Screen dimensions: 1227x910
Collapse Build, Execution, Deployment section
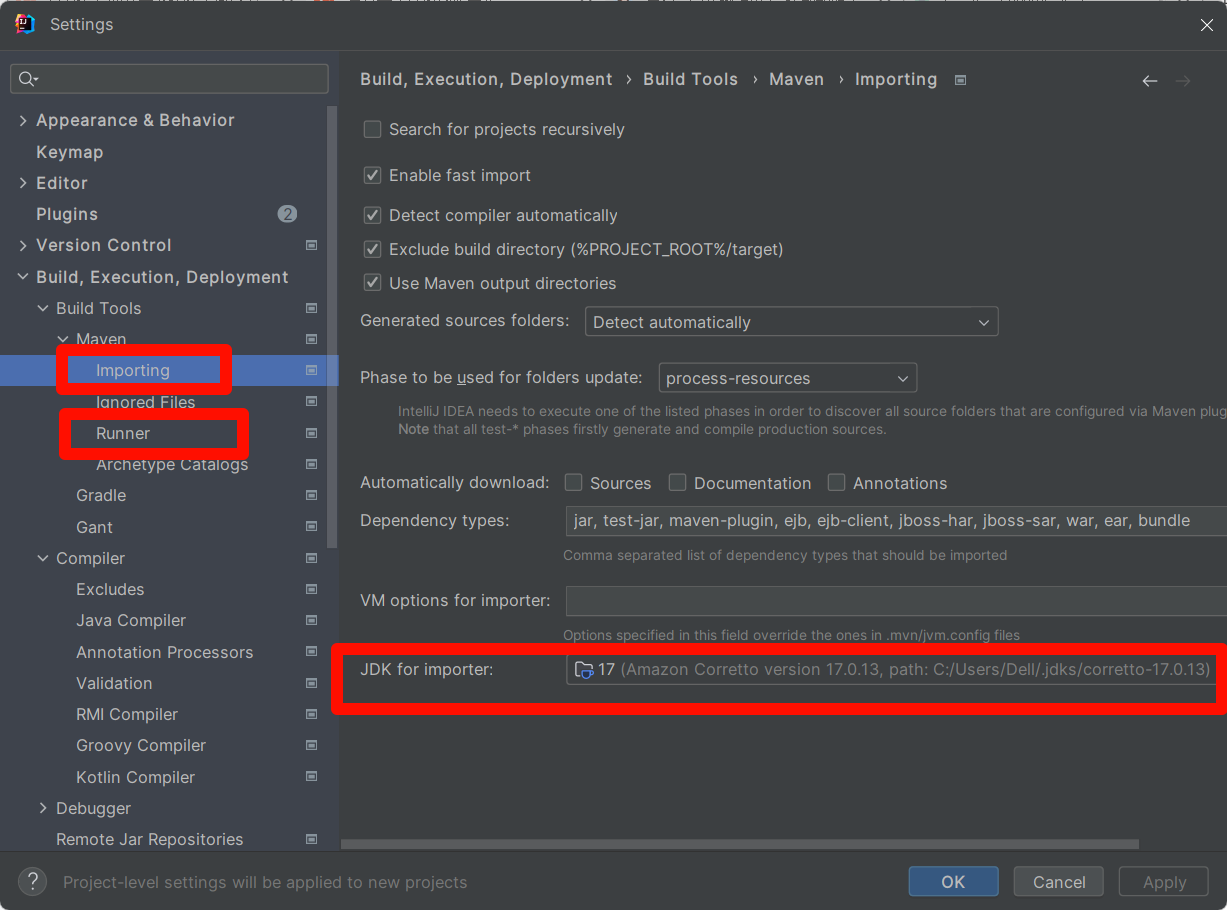point(23,277)
